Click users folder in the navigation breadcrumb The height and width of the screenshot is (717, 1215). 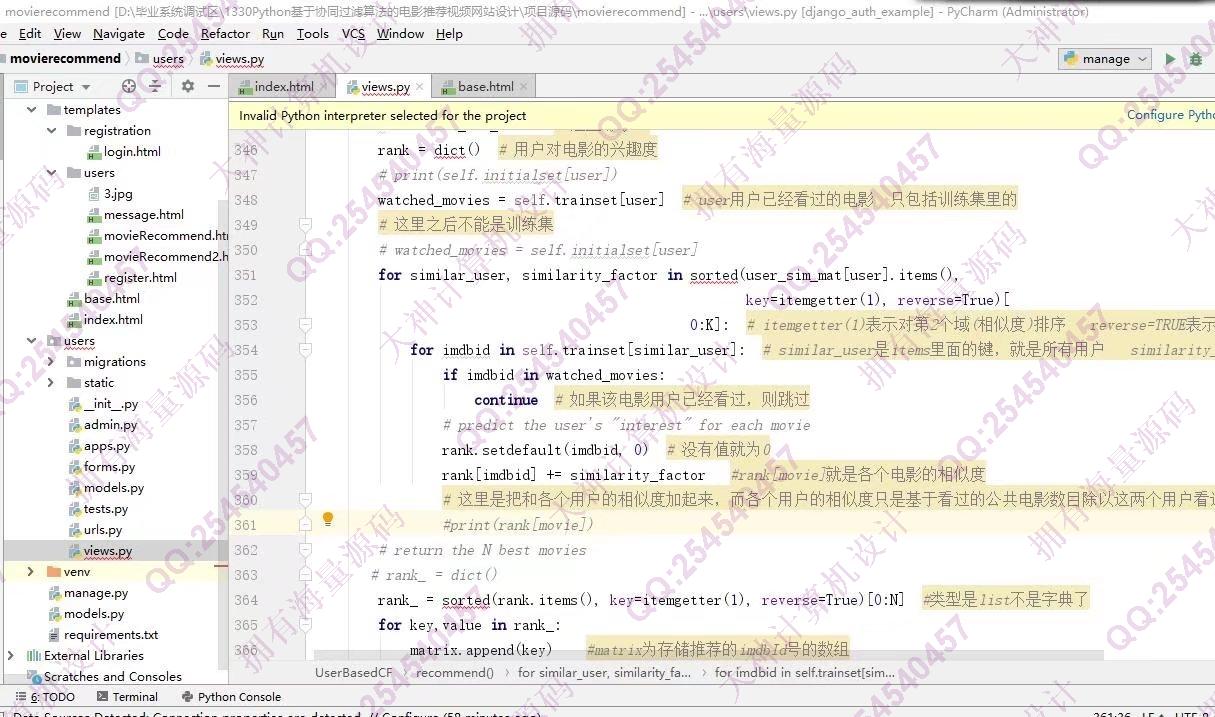(160, 59)
